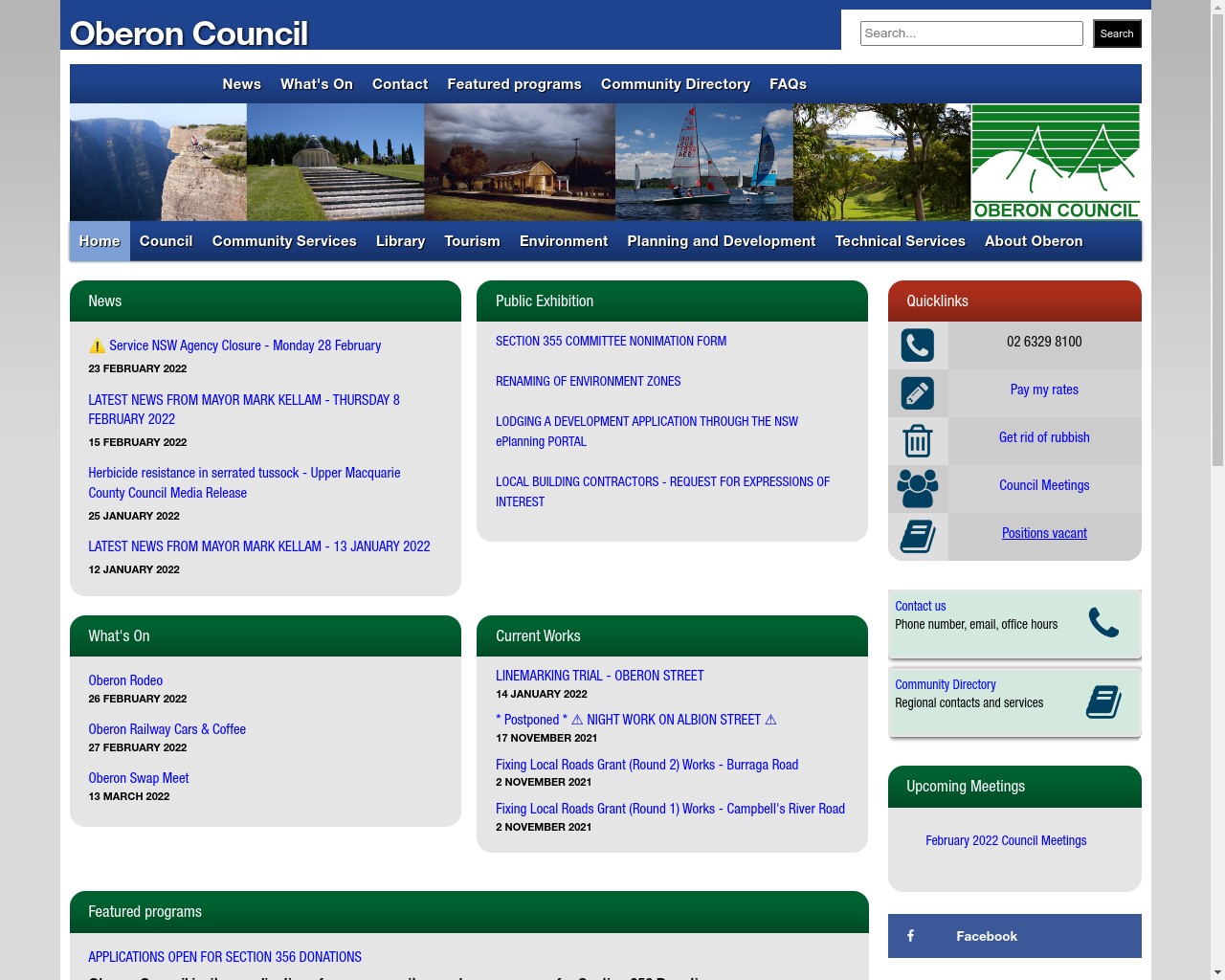Viewport: 1225px width, 980px height.
Task: Open Oberon Rodeo event link
Action: [125, 680]
